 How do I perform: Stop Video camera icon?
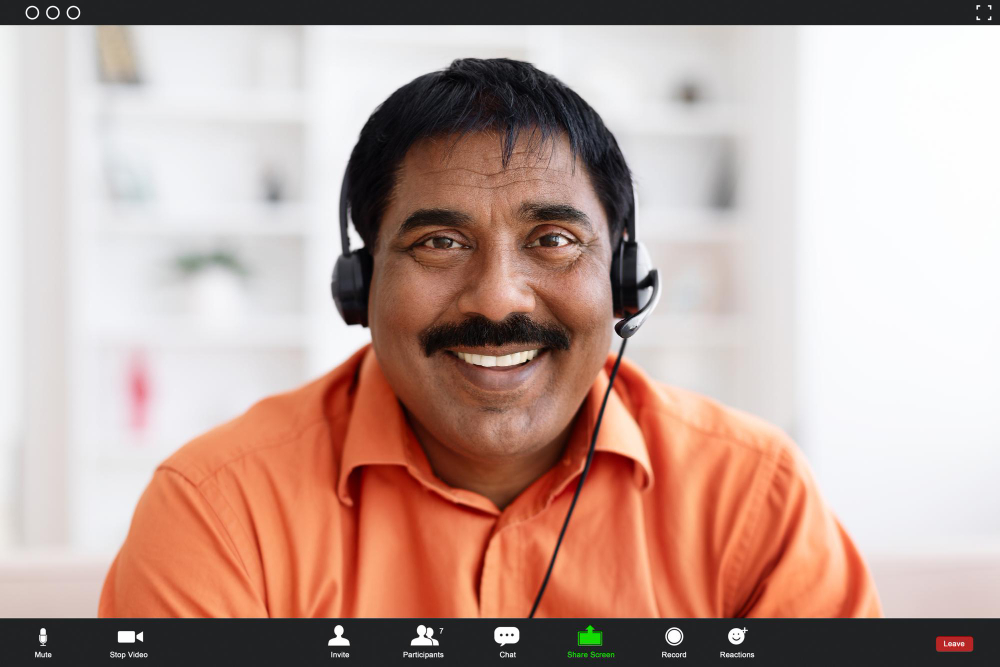[130, 636]
